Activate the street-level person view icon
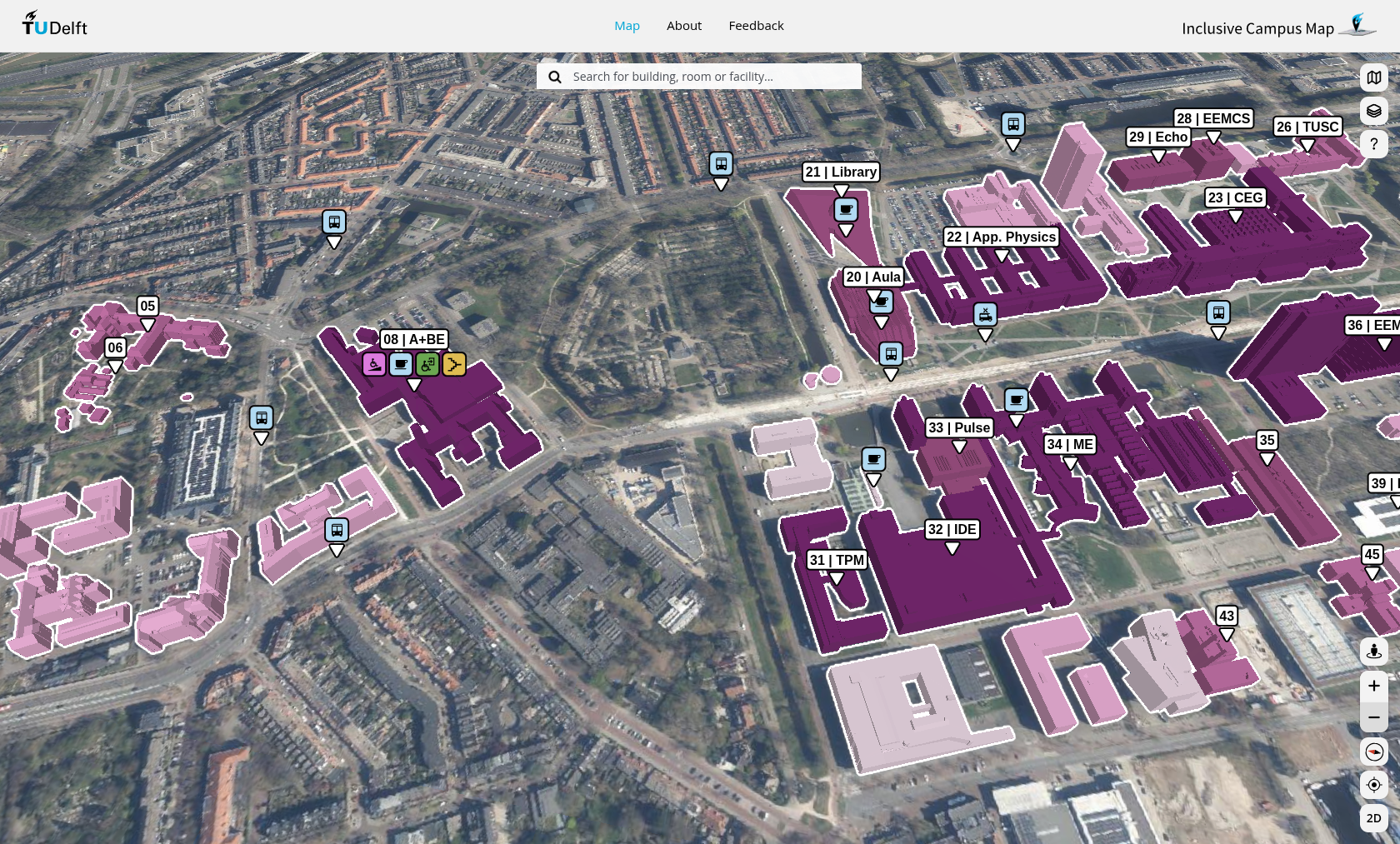The height and width of the screenshot is (844, 1400). pyautogui.click(x=1373, y=652)
